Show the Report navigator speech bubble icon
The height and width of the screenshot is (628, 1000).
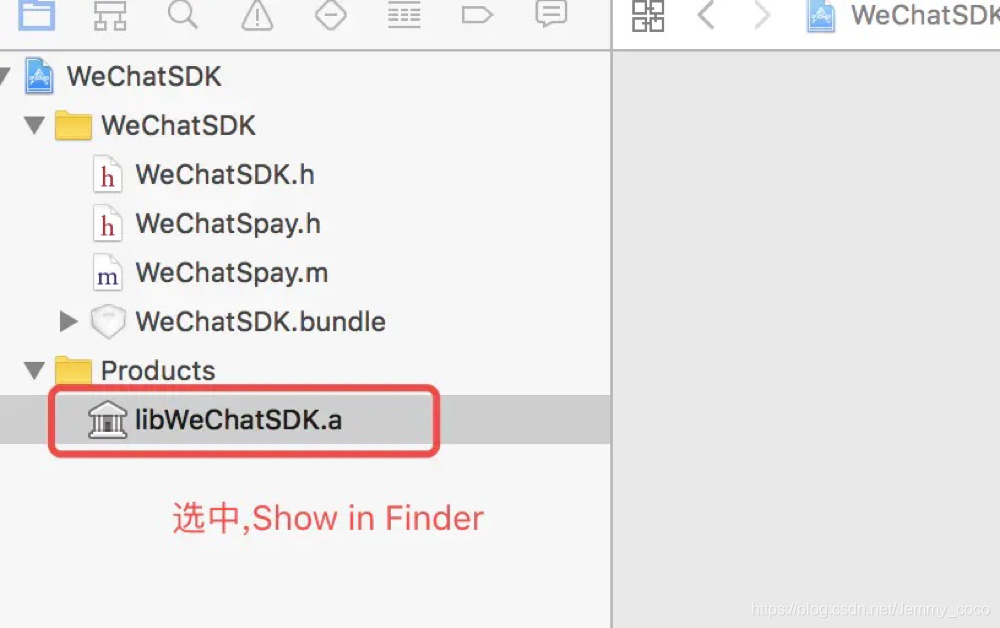pos(551,13)
